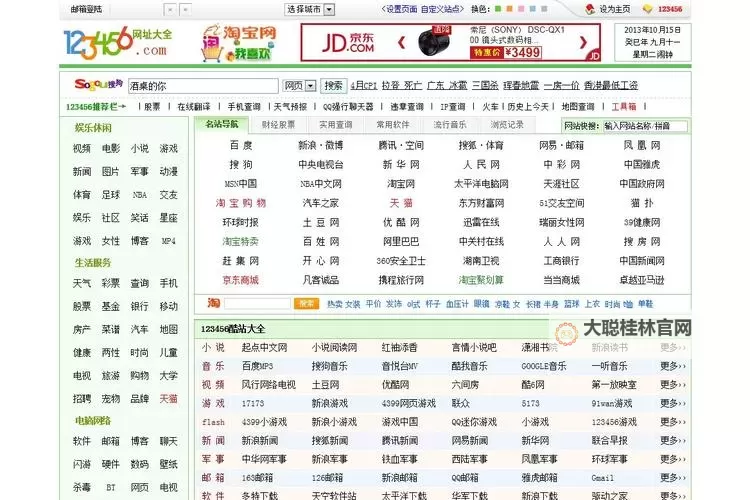Switch to the 名站导航 tab

click(221, 124)
